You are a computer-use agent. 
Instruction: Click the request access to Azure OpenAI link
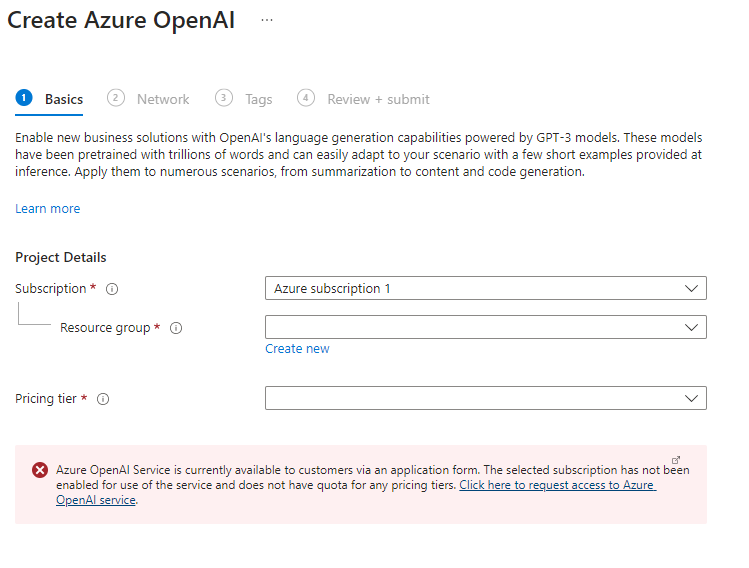[x=556, y=485]
